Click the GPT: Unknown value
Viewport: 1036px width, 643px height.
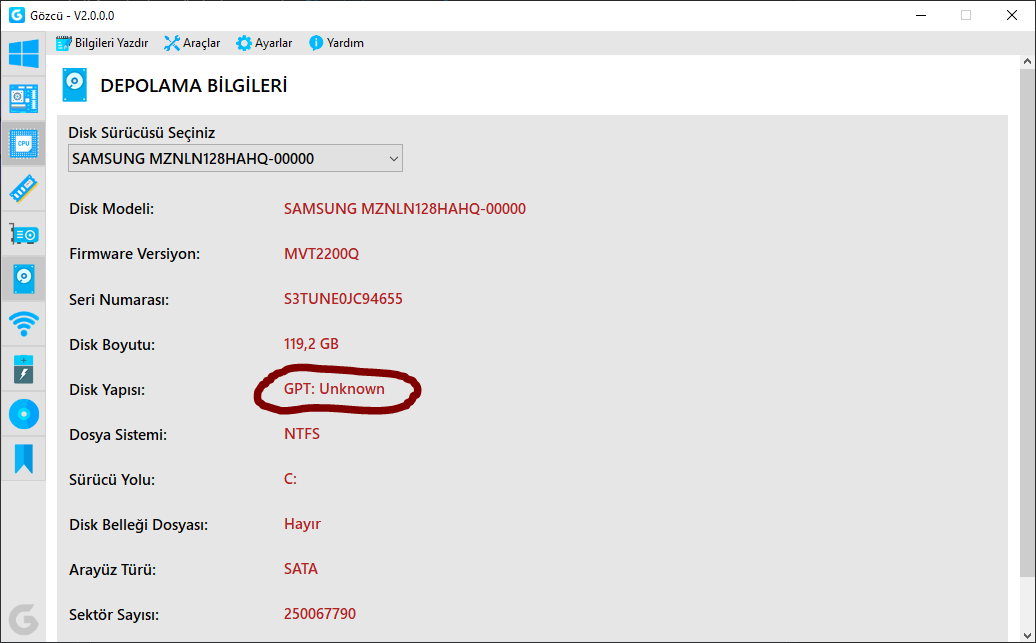click(x=334, y=389)
